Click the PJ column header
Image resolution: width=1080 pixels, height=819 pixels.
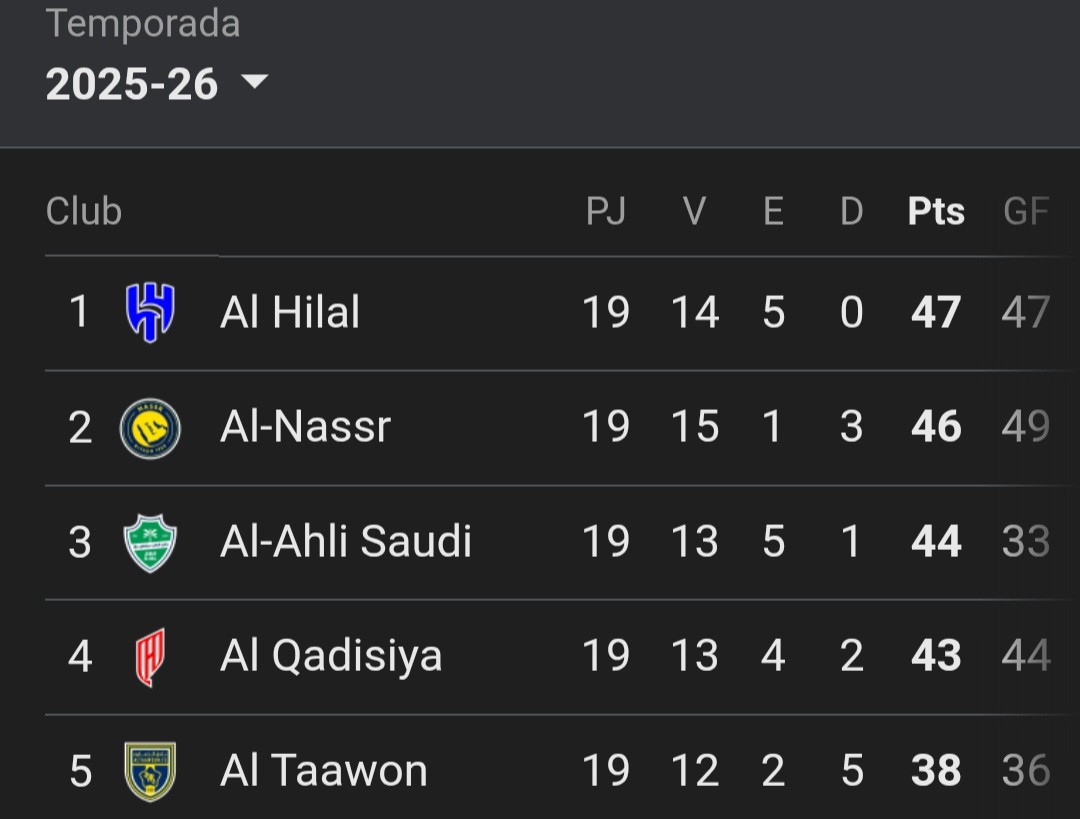[605, 211]
